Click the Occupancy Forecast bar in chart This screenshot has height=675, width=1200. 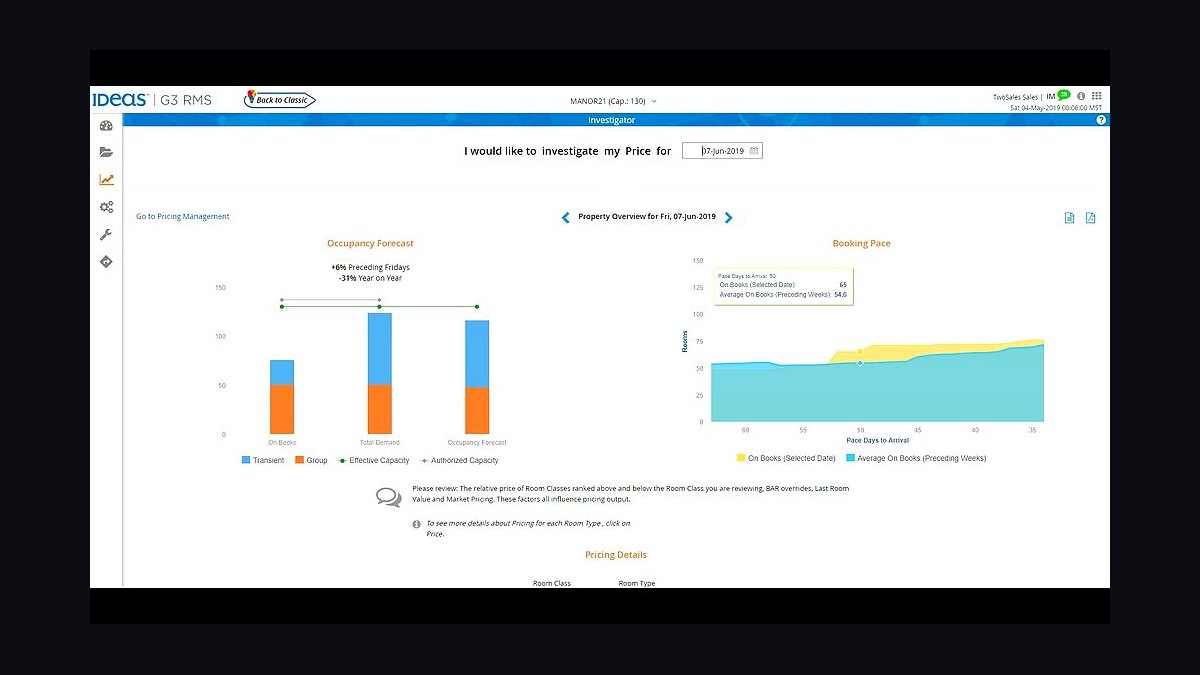coord(477,377)
